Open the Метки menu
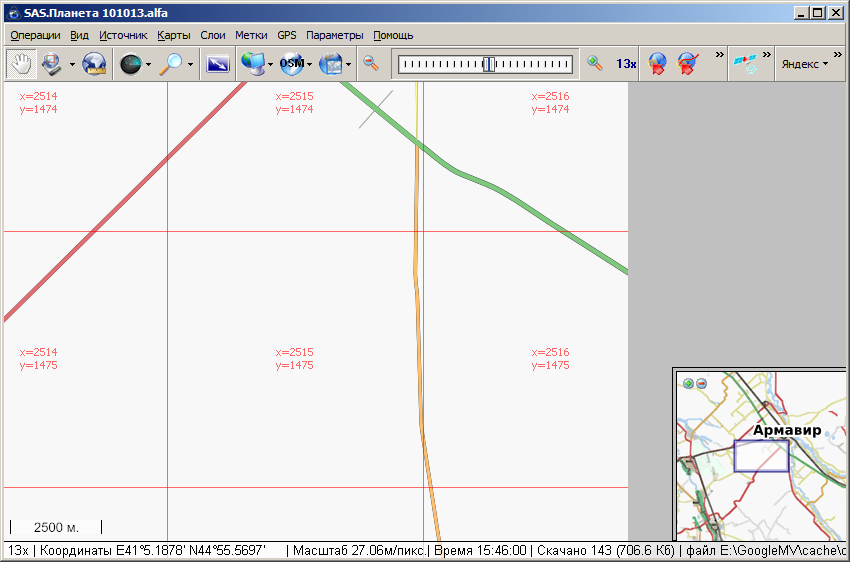 [250, 35]
